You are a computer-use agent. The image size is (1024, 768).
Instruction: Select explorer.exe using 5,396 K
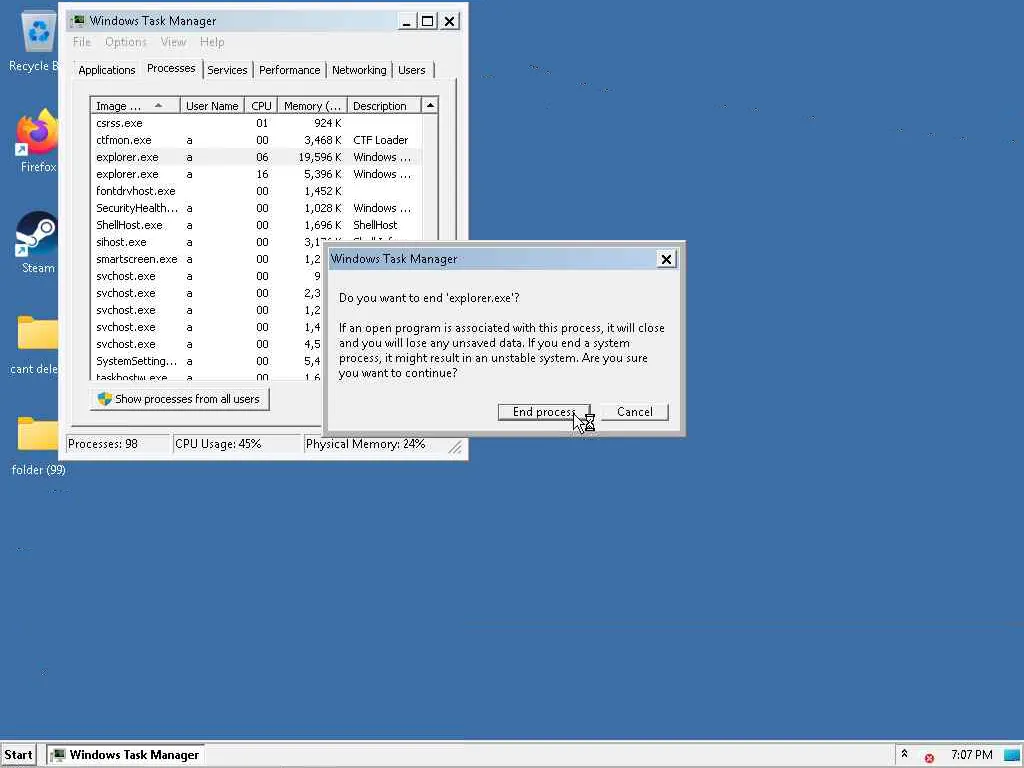click(256, 174)
